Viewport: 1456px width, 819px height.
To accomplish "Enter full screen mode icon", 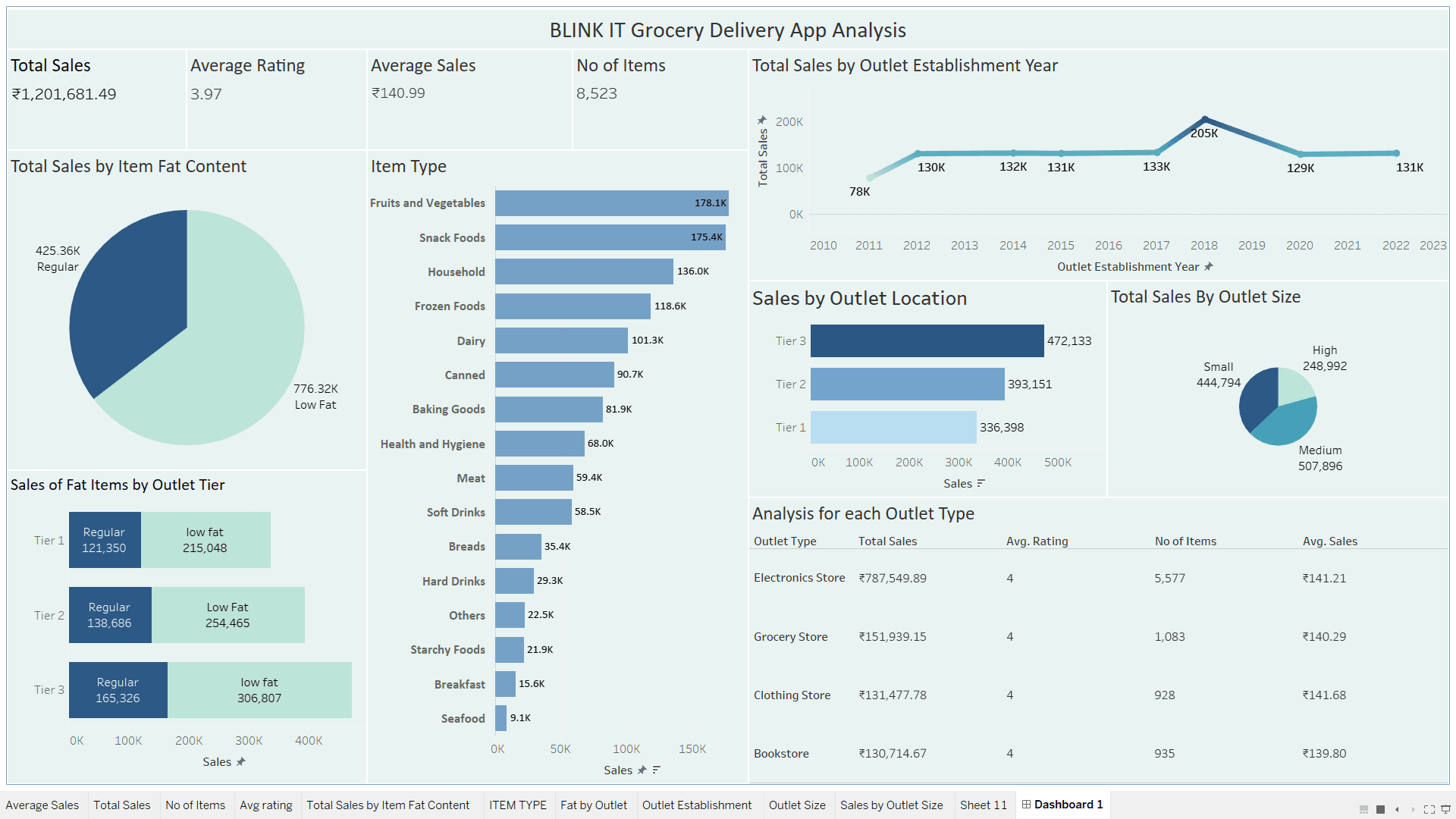I will [1429, 809].
